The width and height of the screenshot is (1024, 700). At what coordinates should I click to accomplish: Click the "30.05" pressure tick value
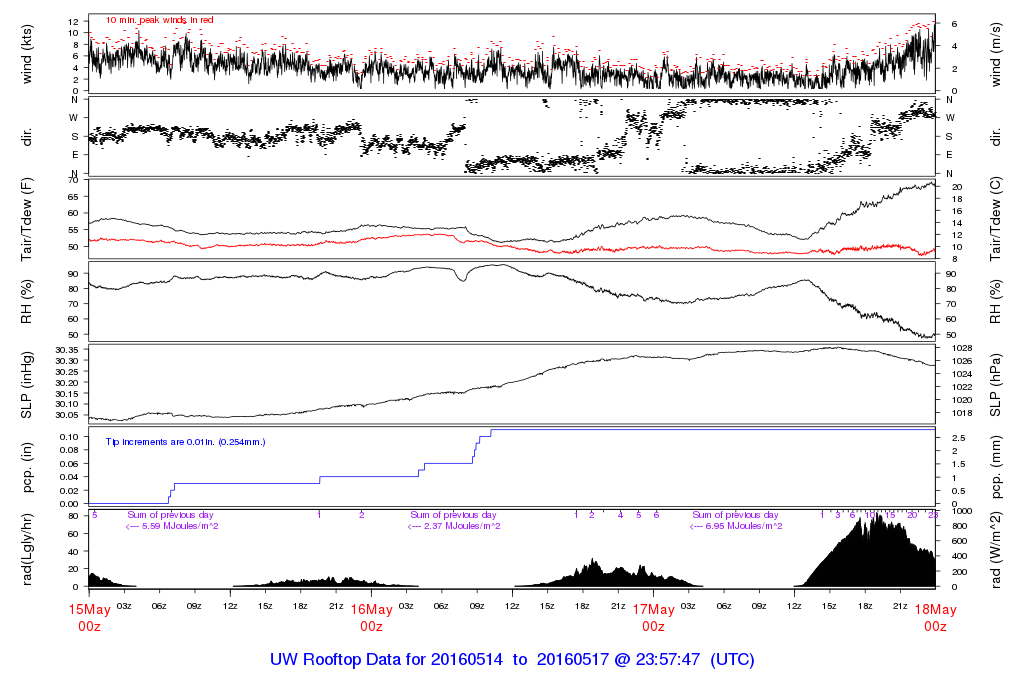[x=67, y=415]
